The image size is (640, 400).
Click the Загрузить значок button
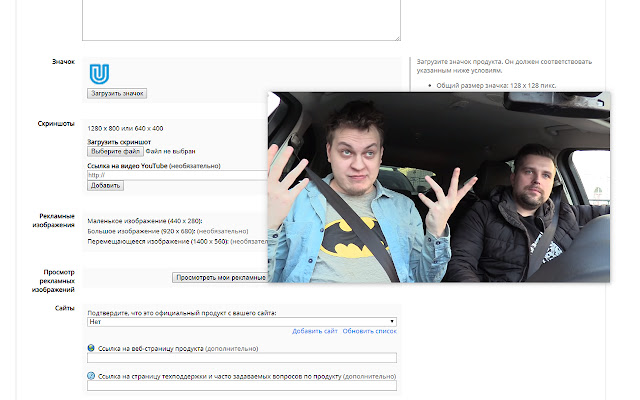click(117, 93)
